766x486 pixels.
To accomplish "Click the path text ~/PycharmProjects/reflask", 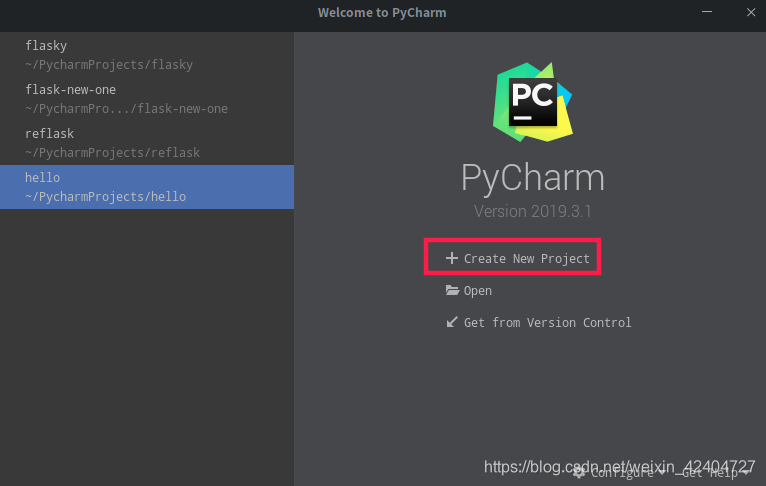I will point(112,152).
